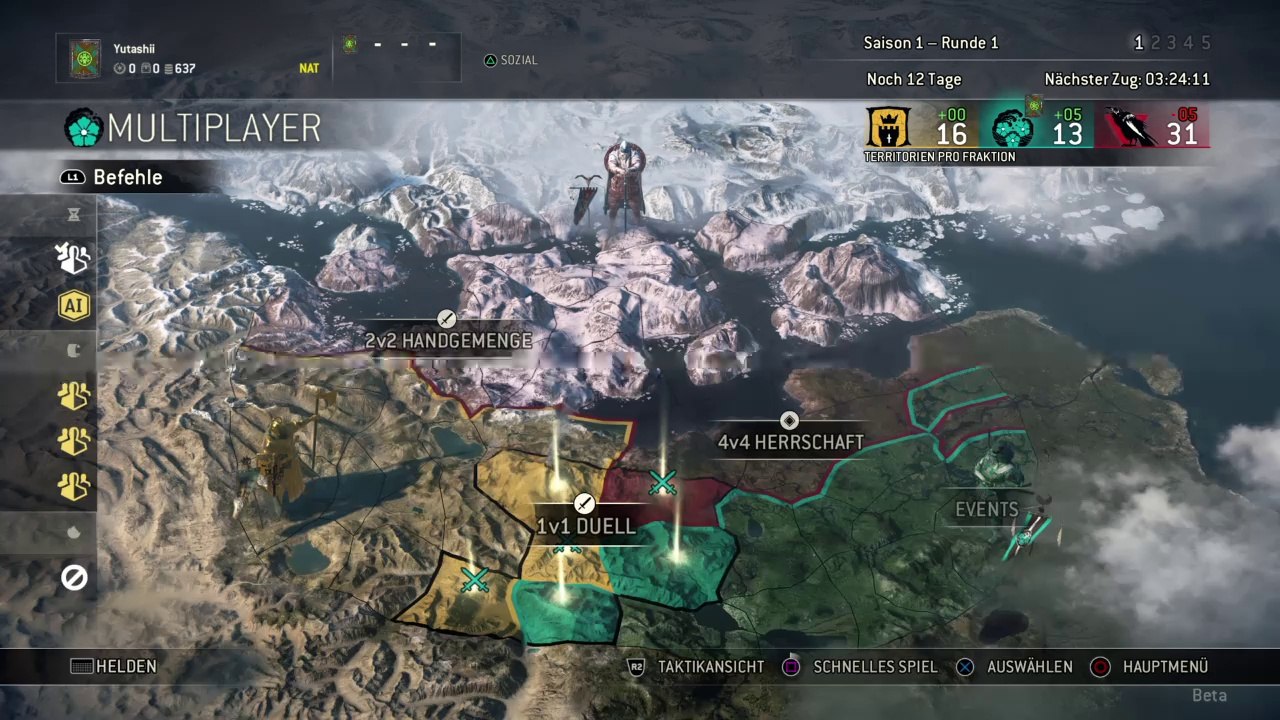Viewport: 1280px width, 720px height.
Task: Click the player emblem next to Yutashii
Action: (86, 59)
